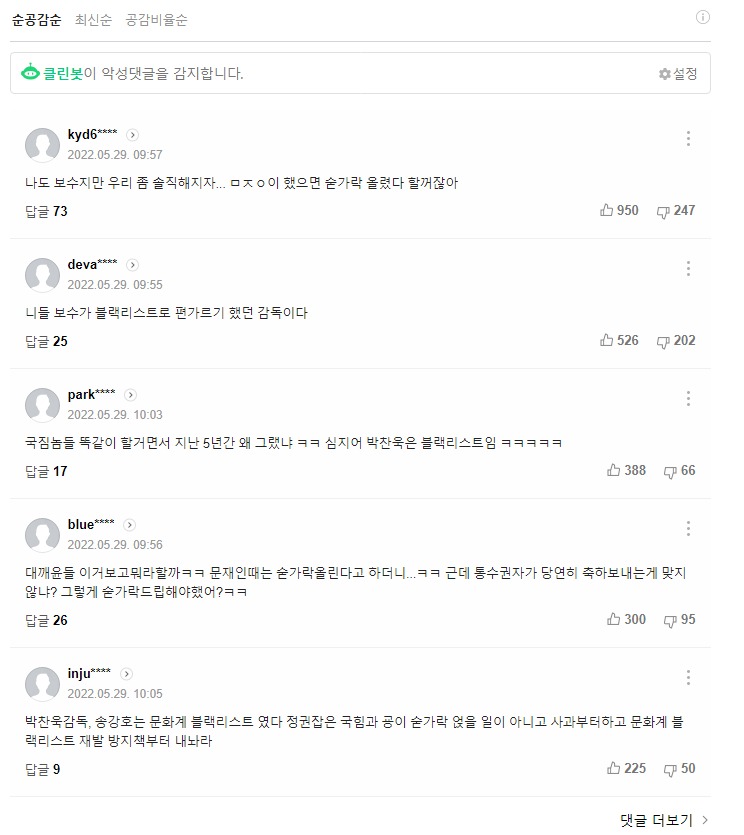Open the more options menu for kyd6****
Screen dimensions: 744x835
pos(688,139)
